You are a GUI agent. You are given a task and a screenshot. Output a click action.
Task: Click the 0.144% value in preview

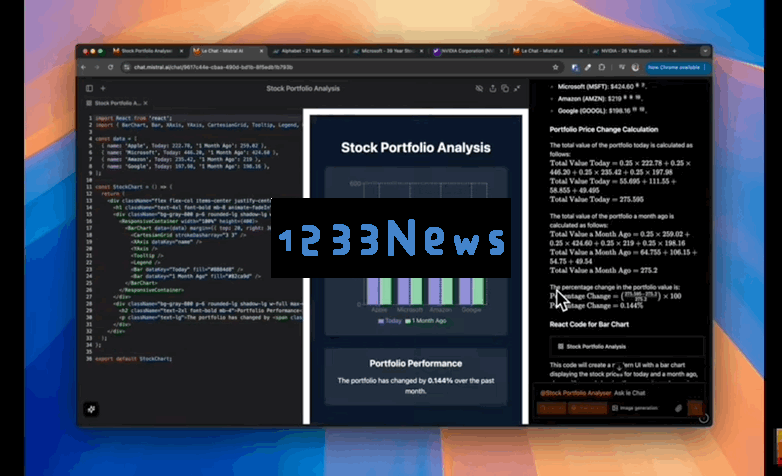point(440,381)
